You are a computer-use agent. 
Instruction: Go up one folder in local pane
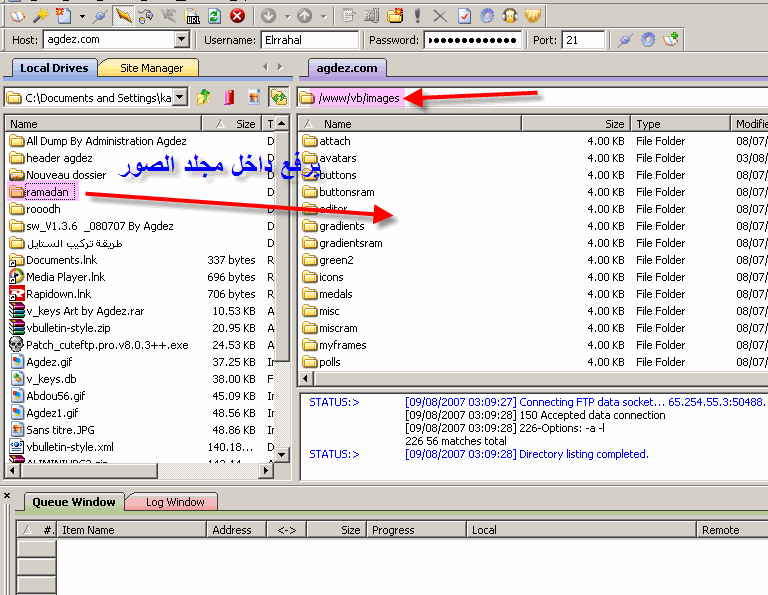pyautogui.click(x=204, y=97)
